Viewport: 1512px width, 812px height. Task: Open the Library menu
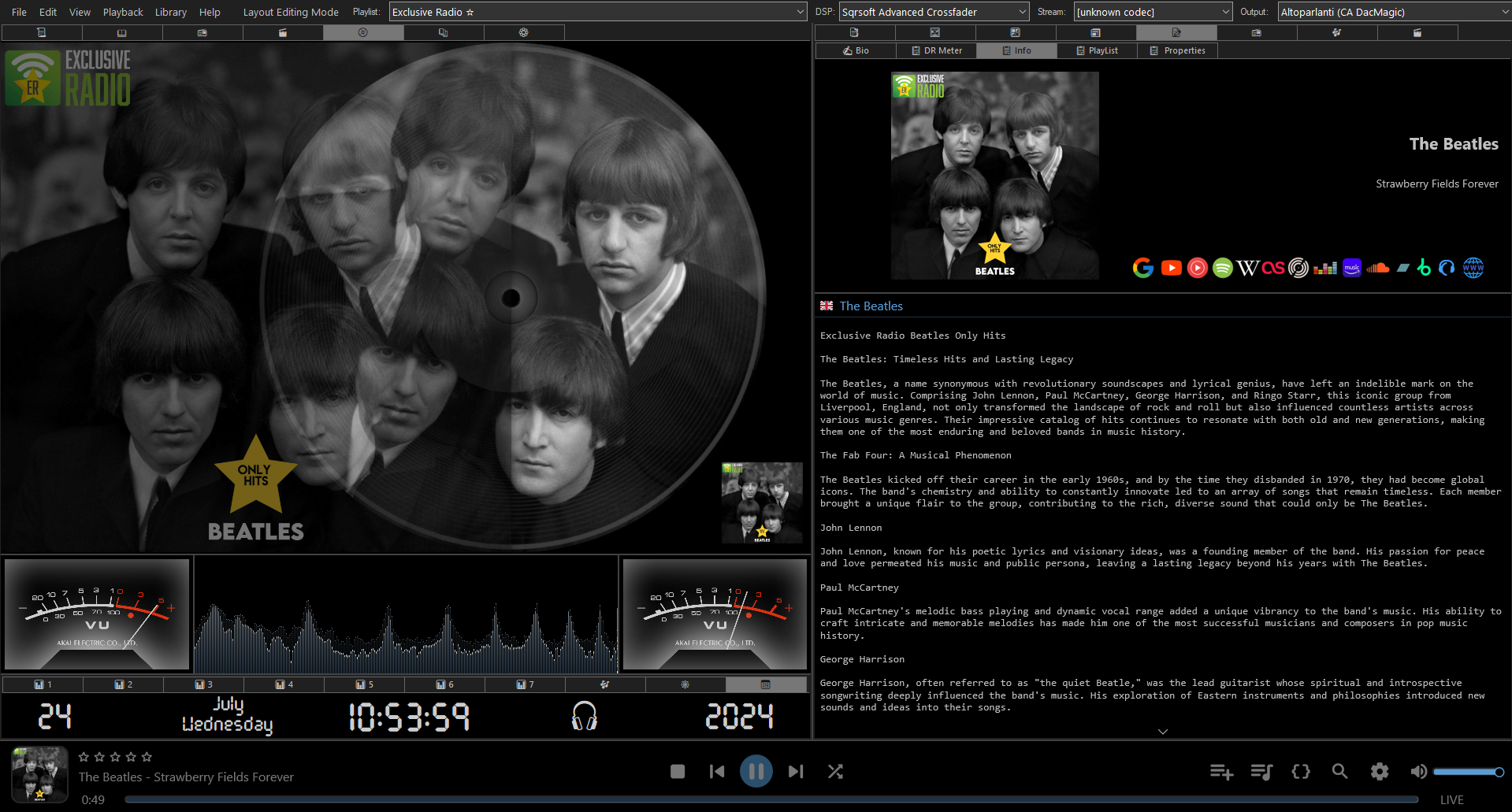point(171,12)
